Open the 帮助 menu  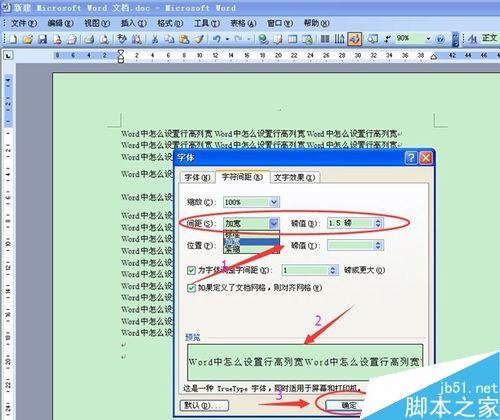[316, 23]
